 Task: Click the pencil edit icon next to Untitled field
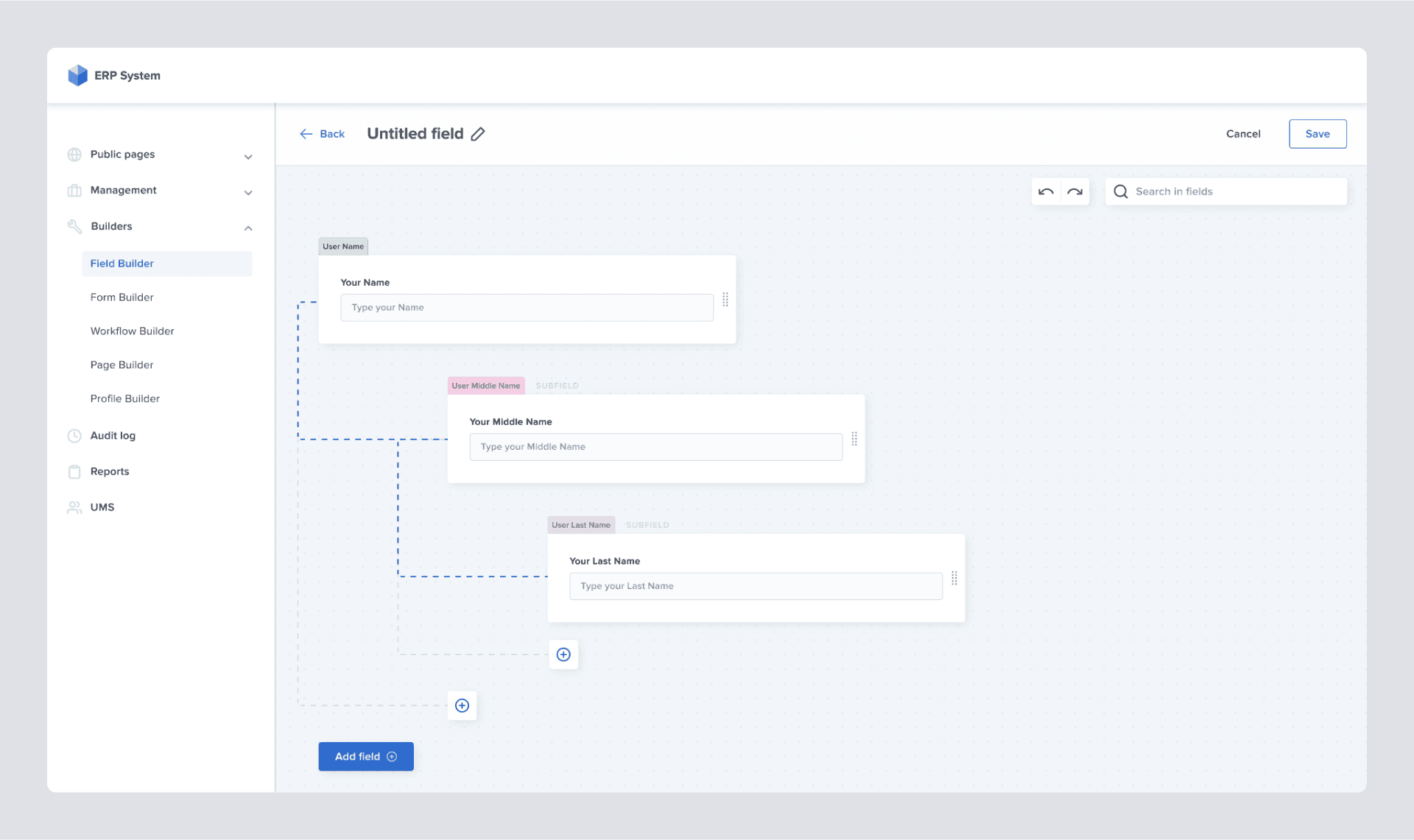point(478,134)
